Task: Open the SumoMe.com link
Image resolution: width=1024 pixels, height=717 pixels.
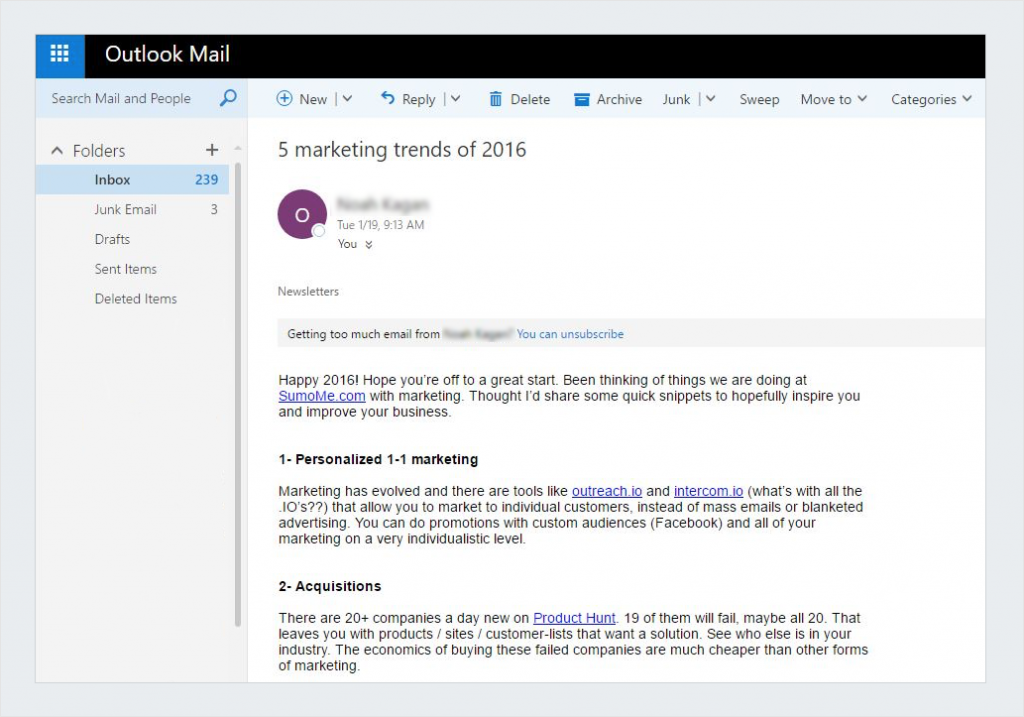Action: tap(322, 396)
